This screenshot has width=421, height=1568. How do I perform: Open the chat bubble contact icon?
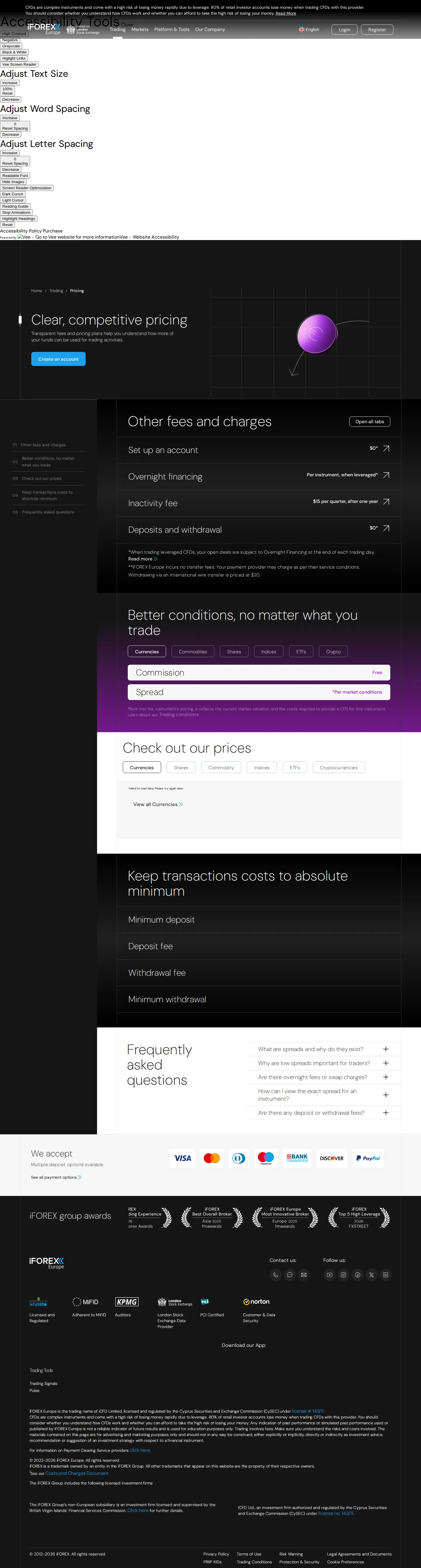point(290,1274)
